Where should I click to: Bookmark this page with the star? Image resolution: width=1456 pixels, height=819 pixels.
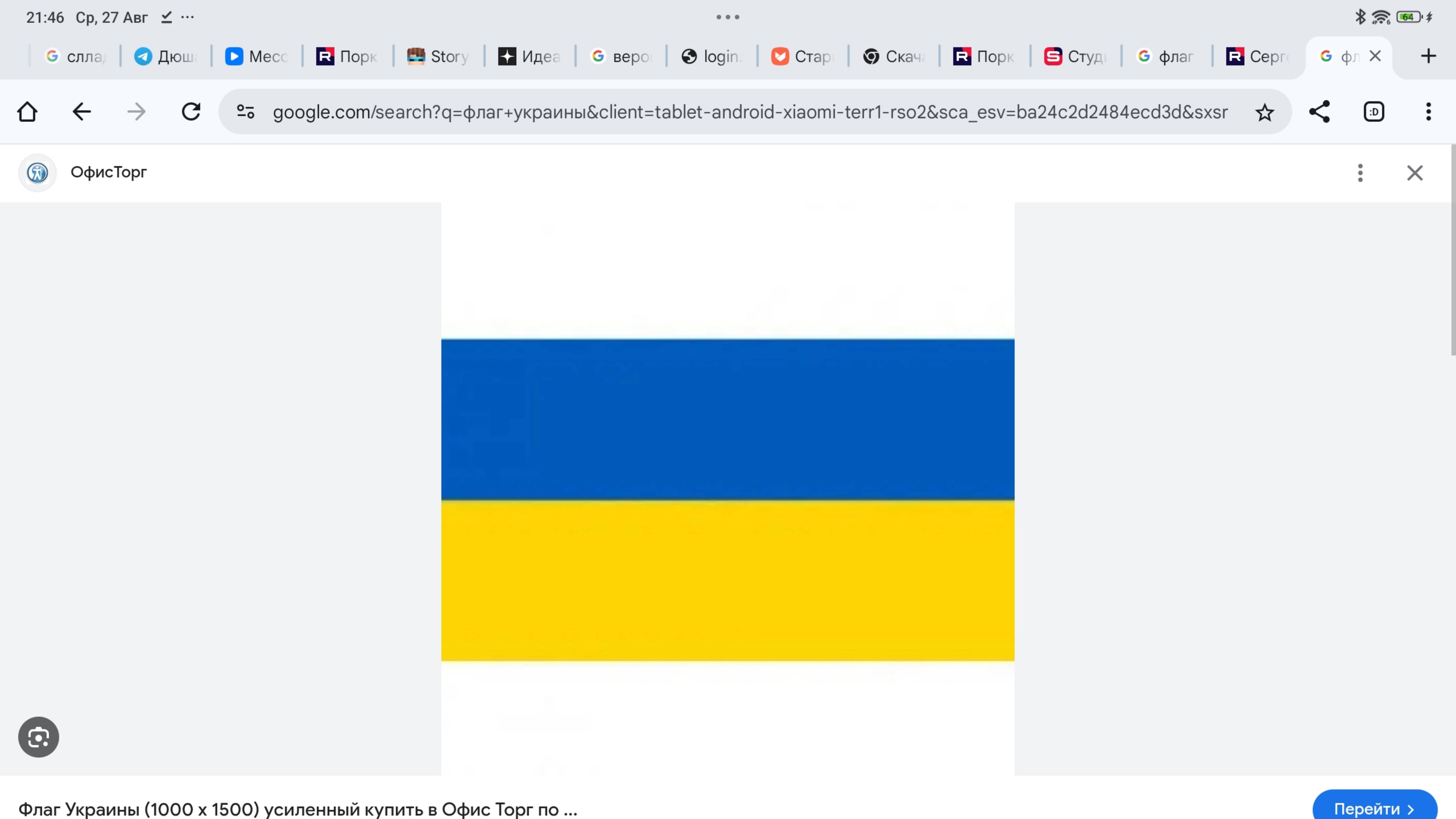tap(1265, 111)
